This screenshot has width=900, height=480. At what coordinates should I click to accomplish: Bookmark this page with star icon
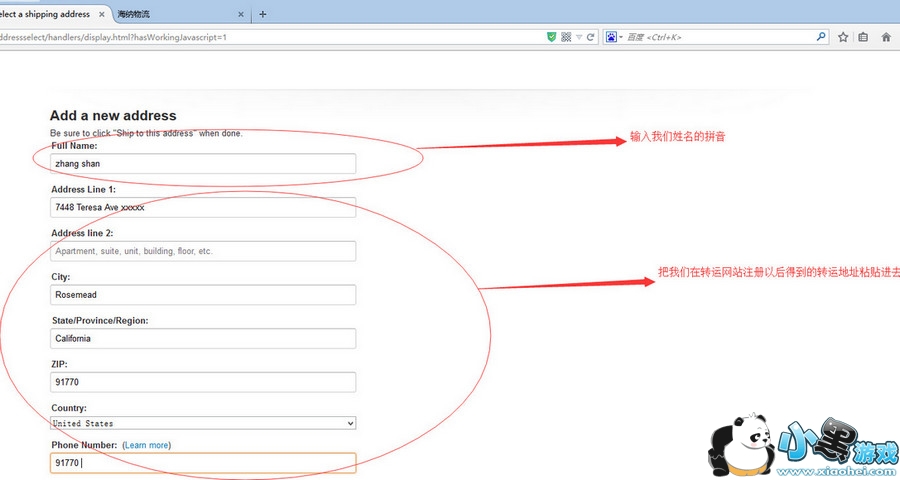(843, 37)
